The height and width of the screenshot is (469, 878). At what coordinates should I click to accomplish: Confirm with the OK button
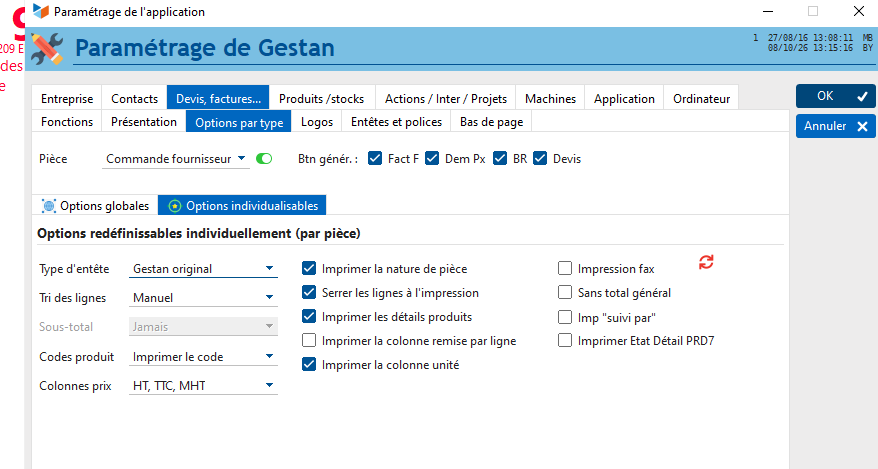835,96
